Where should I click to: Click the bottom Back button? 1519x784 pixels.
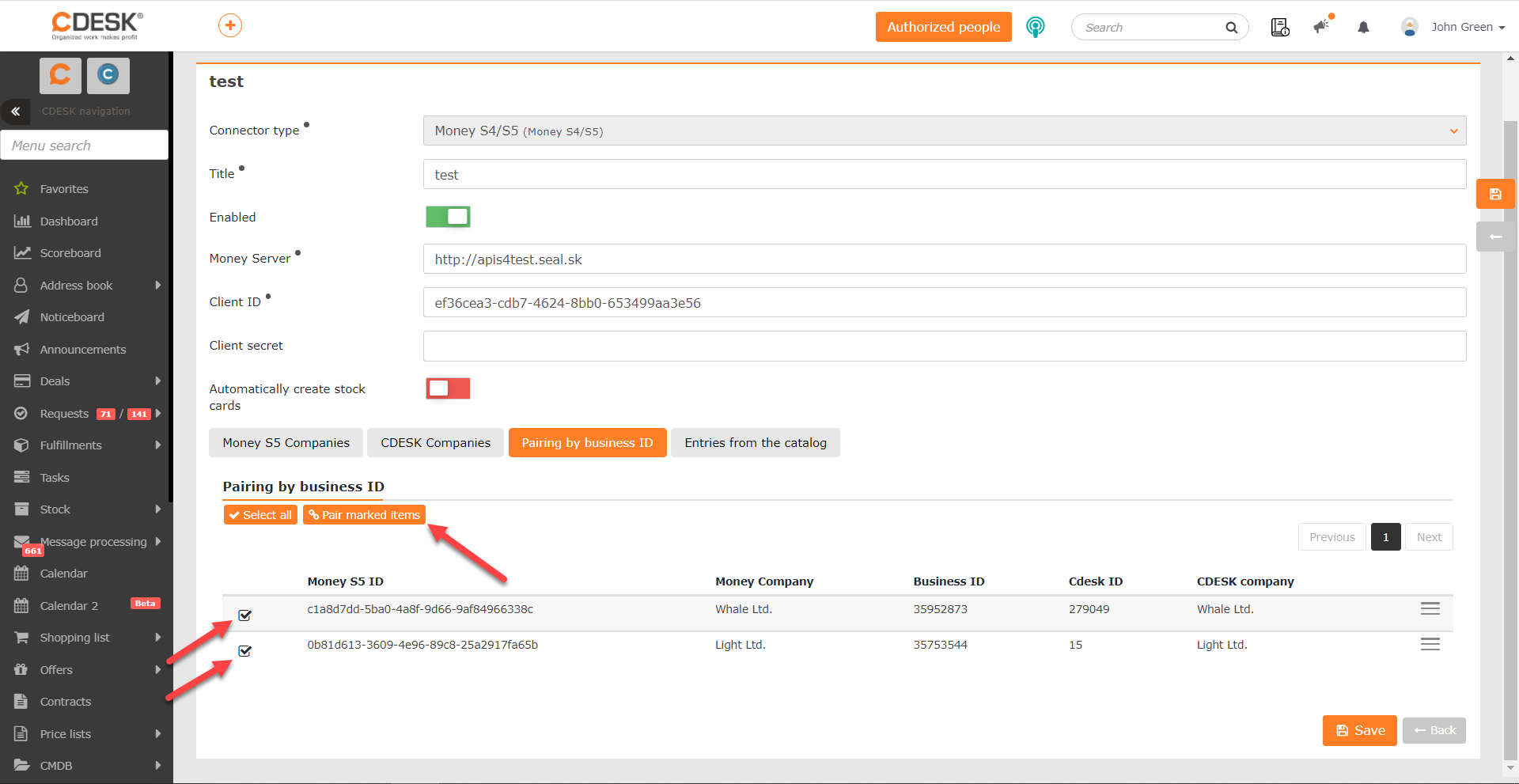click(1434, 730)
